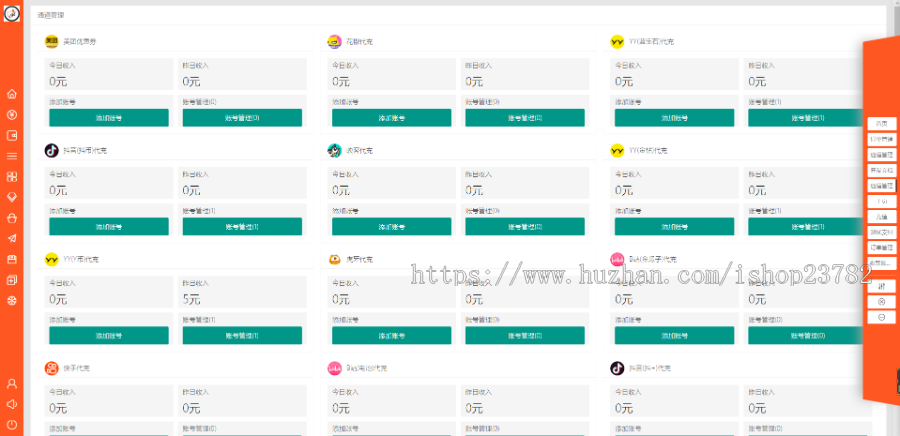This screenshot has height=436, width=900.
Task: Click the diamond icon in the sidebar
Action: [11, 197]
